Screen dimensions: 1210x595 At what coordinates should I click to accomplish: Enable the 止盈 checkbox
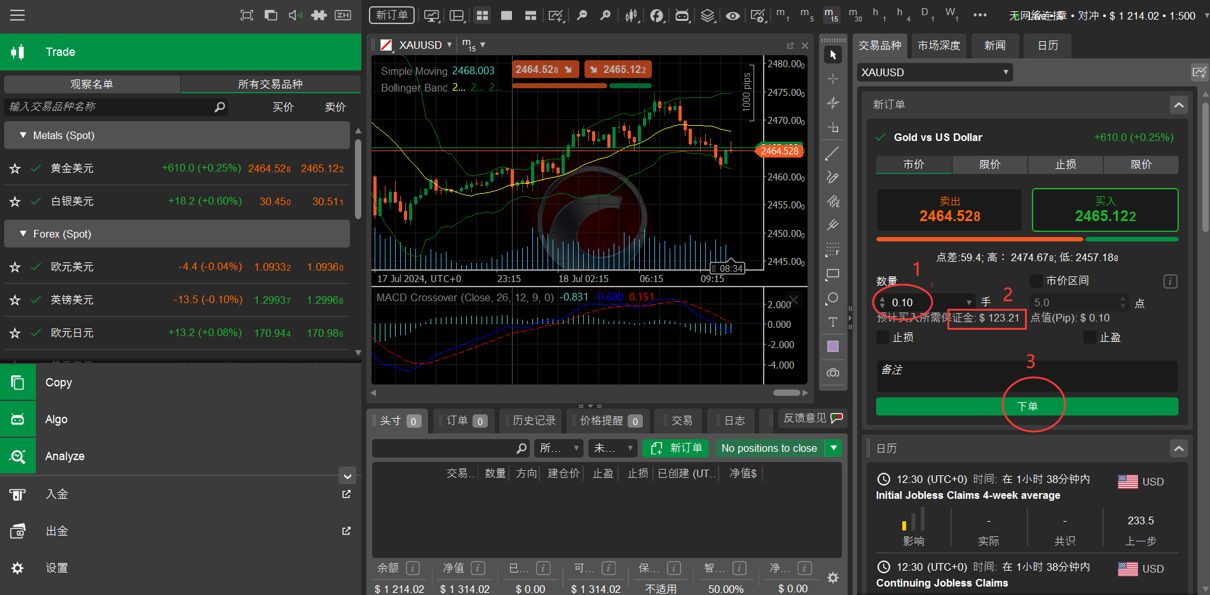1090,338
